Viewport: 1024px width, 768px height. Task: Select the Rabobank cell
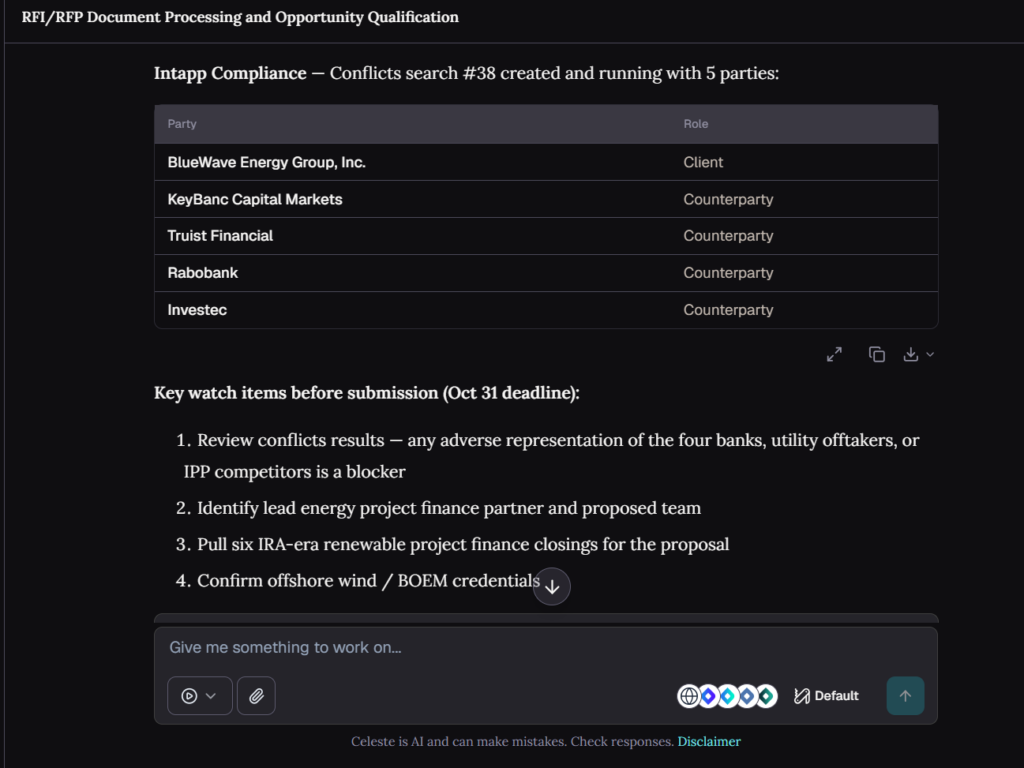(x=202, y=273)
